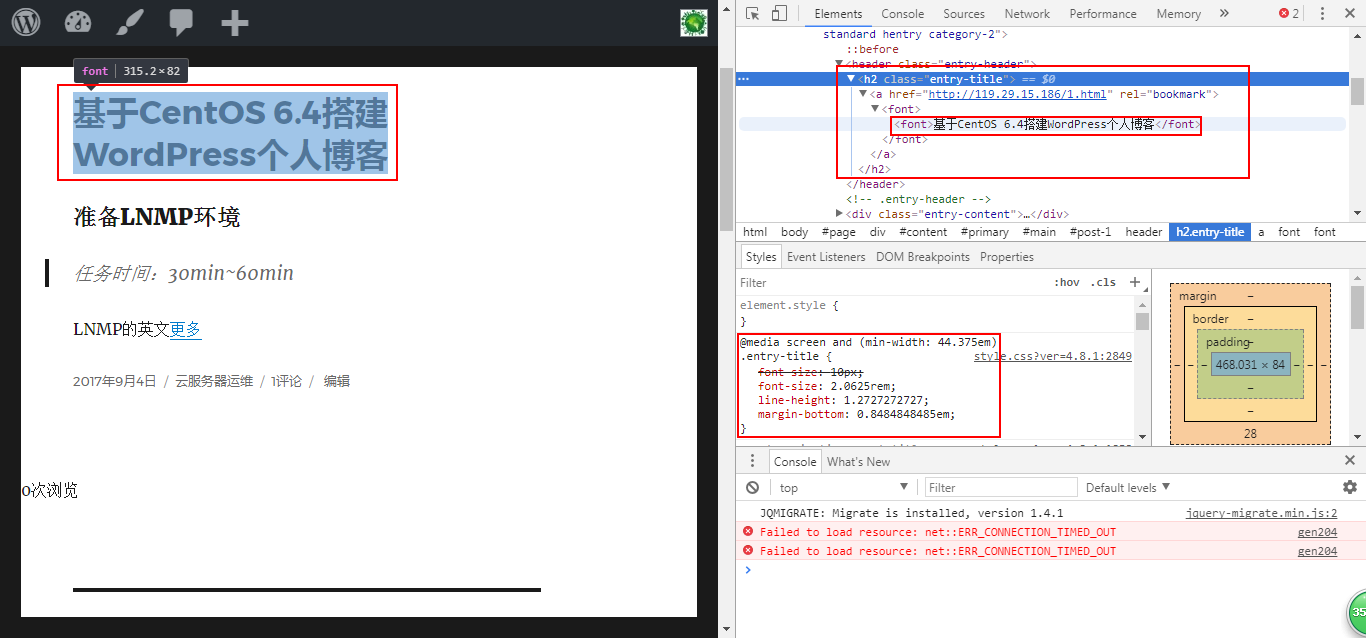1366x638 pixels.
Task: Collapse the anchor href node
Action: (864, 94)
